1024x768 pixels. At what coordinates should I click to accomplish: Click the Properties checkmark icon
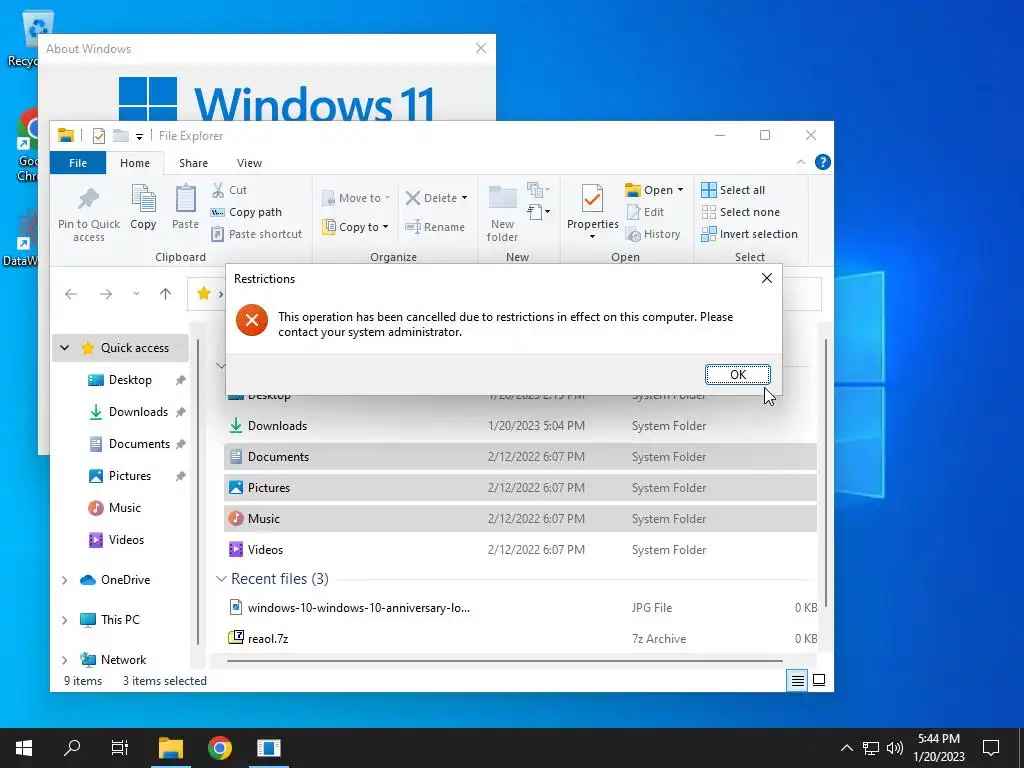click(592, 199)
